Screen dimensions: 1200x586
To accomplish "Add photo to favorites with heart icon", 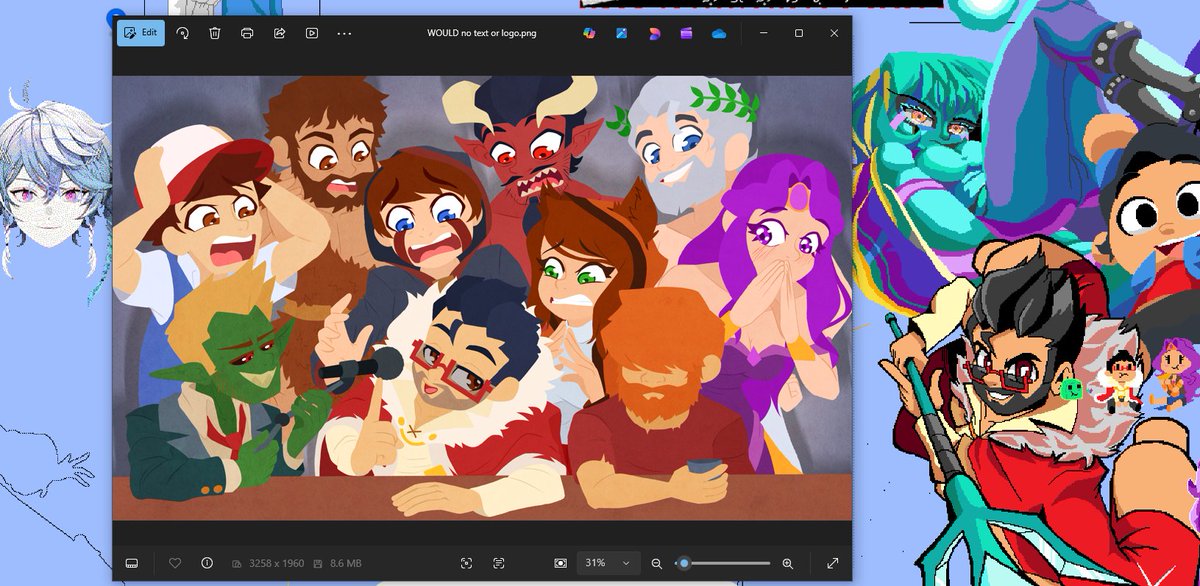I will click(x=175, y=563).
